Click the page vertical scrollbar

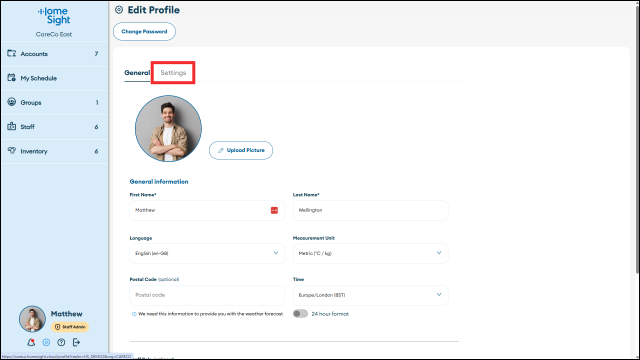pos(637,139)
